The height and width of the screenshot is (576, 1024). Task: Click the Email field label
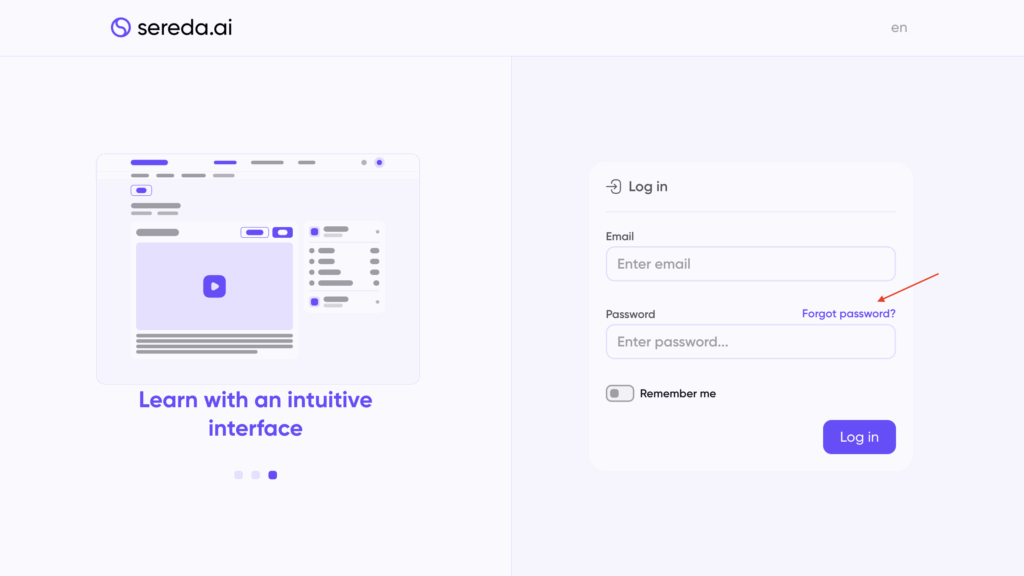[x=620, y=237]
